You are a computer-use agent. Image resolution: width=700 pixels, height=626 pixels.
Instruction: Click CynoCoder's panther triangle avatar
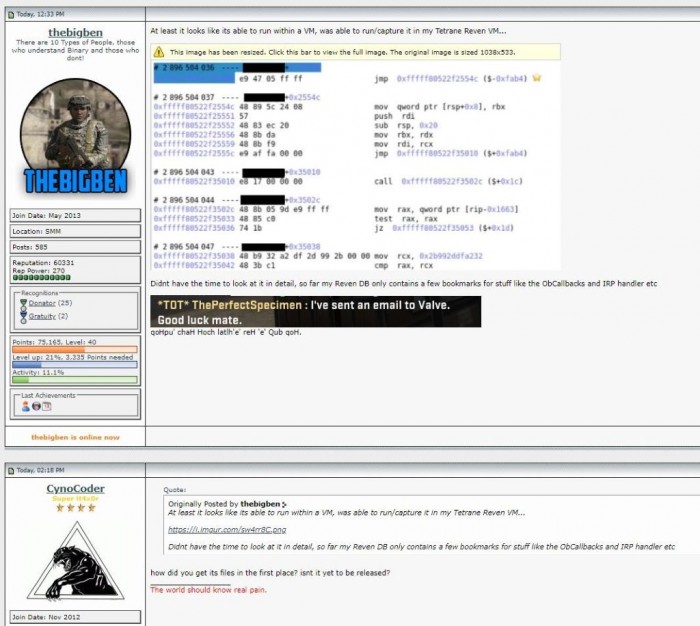(75, 562)
